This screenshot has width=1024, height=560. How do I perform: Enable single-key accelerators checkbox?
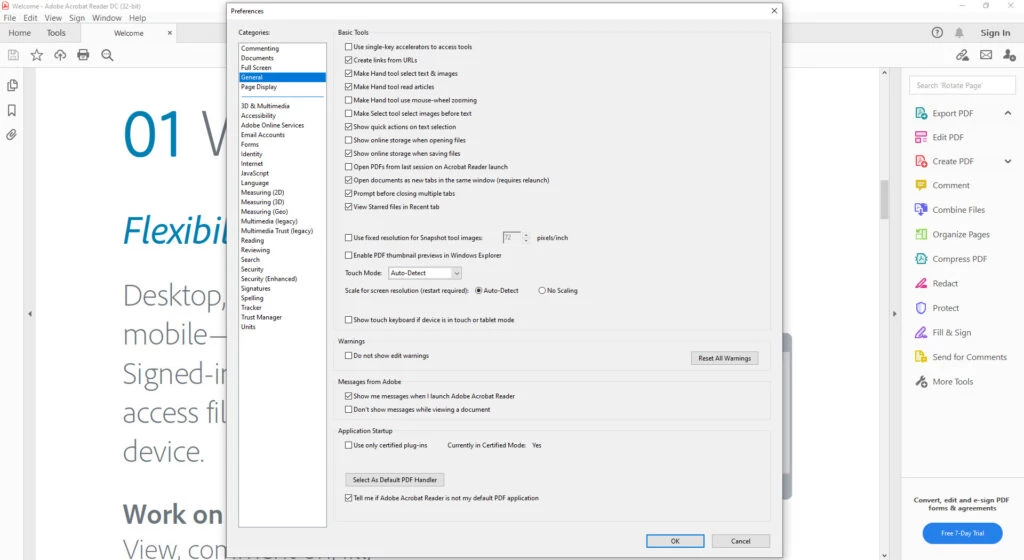(348, 47)
